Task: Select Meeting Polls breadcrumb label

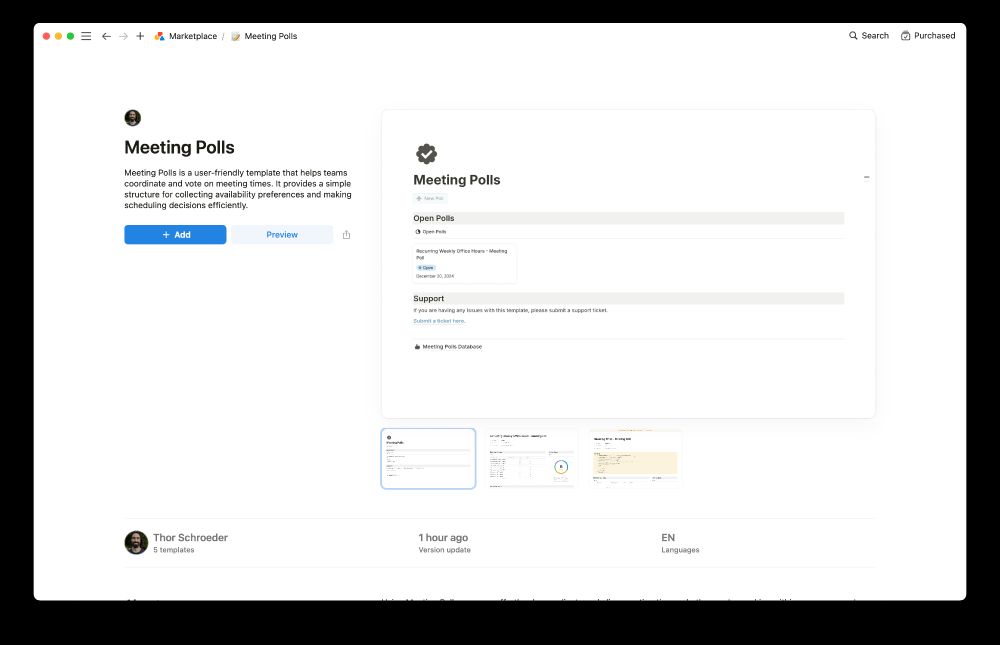Action: click(x=270, y=36)
